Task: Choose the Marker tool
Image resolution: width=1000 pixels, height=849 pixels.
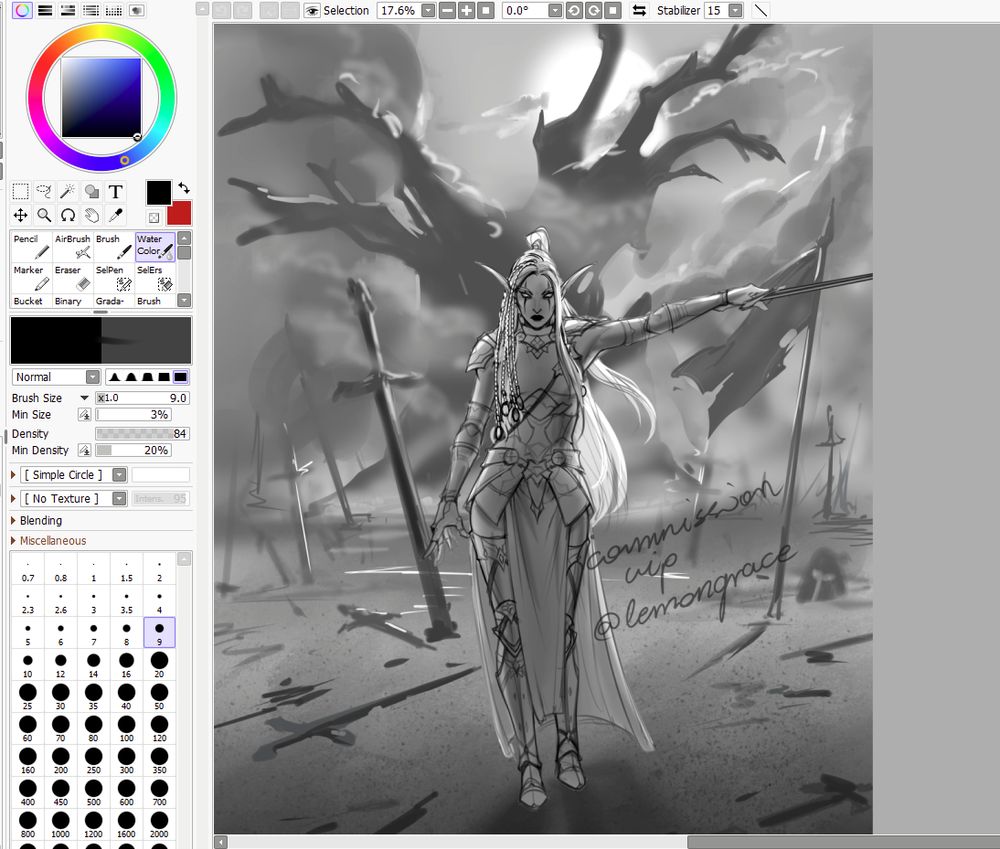Action: 31,277
